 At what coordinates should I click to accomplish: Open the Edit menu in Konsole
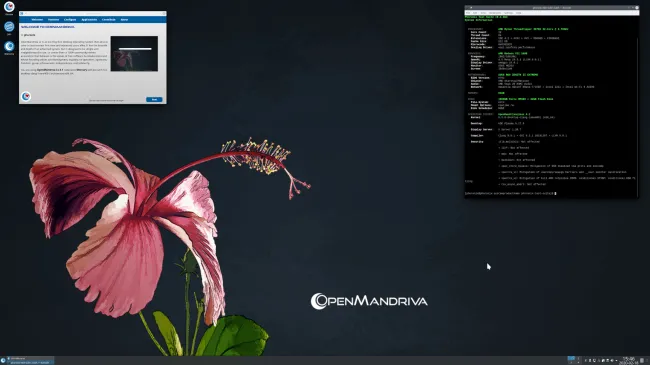(x=475, y=13)
